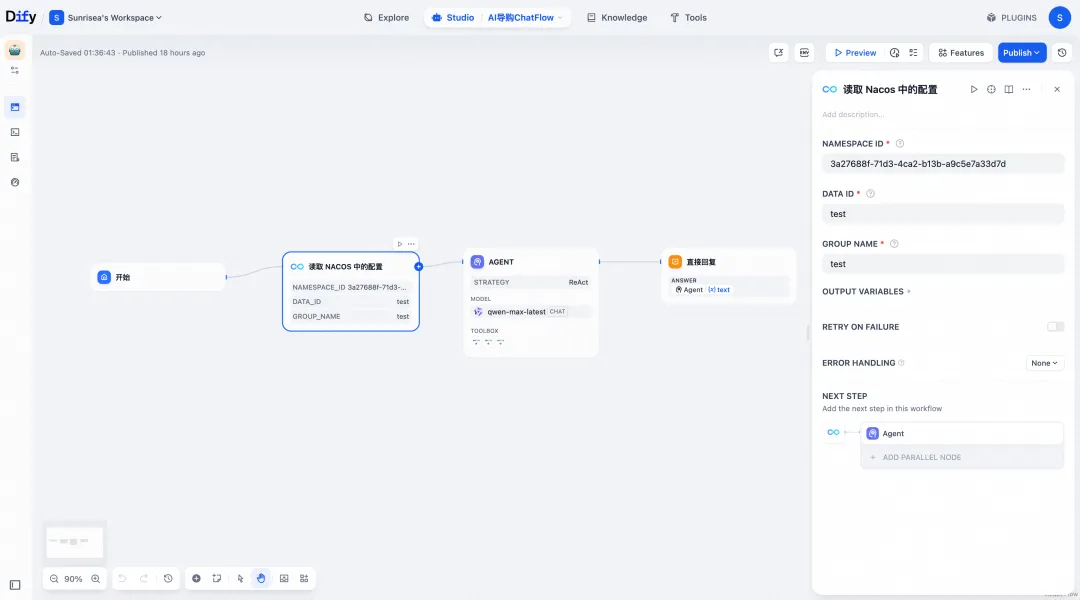
Task: Click the Dify logo
Action: click(x=21, y=17)
